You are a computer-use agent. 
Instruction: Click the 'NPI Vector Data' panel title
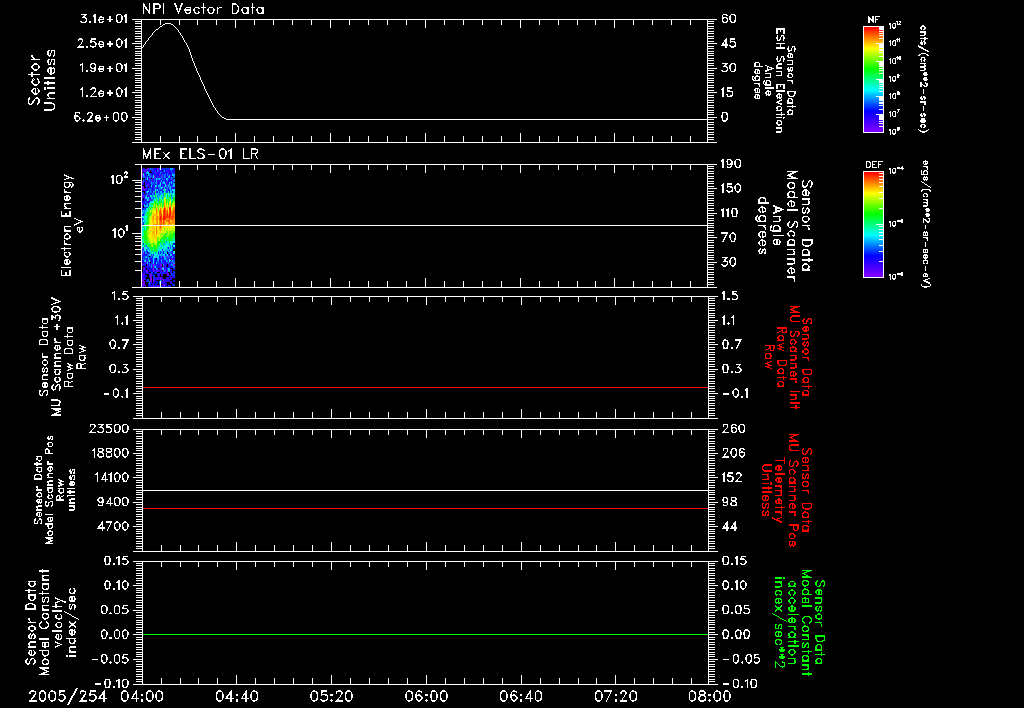[203, 9]
